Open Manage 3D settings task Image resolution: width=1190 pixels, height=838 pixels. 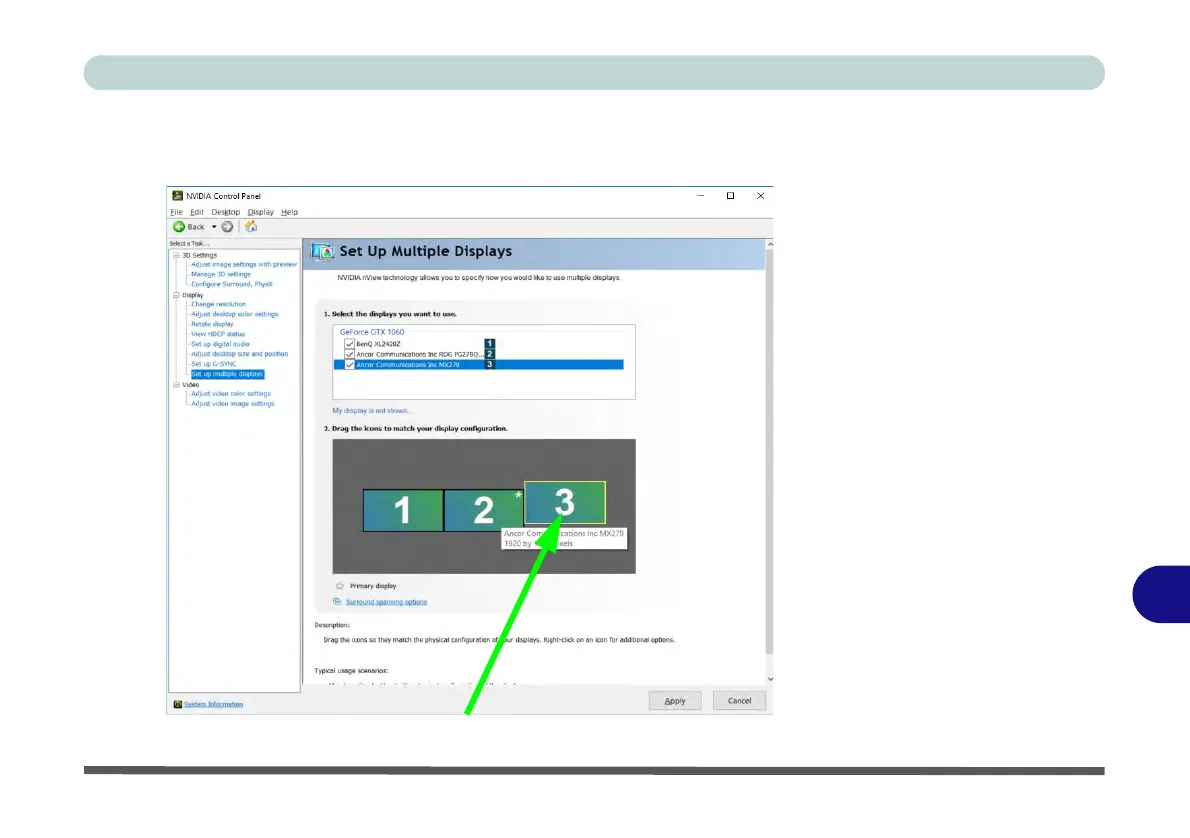[x=221, y=274]
